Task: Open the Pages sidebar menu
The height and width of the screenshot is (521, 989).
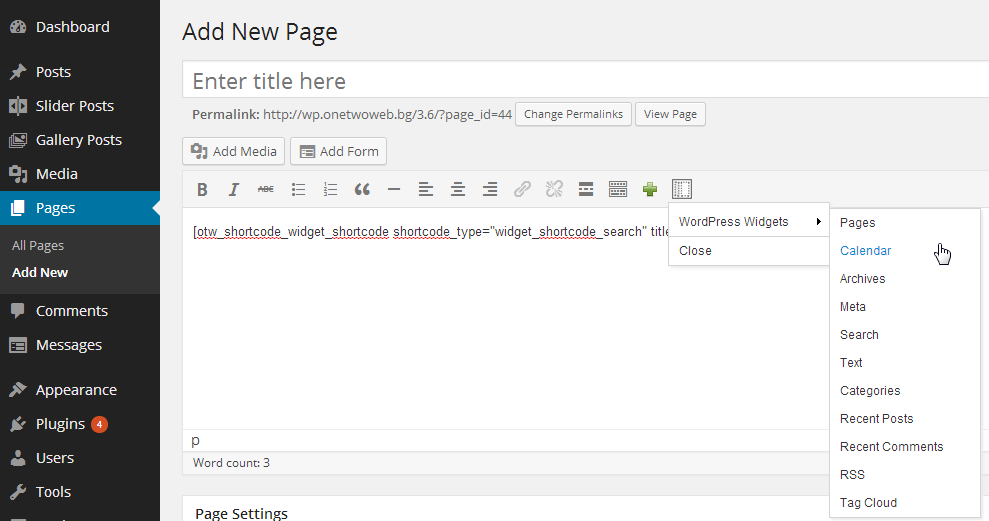Action: point(79,208)
